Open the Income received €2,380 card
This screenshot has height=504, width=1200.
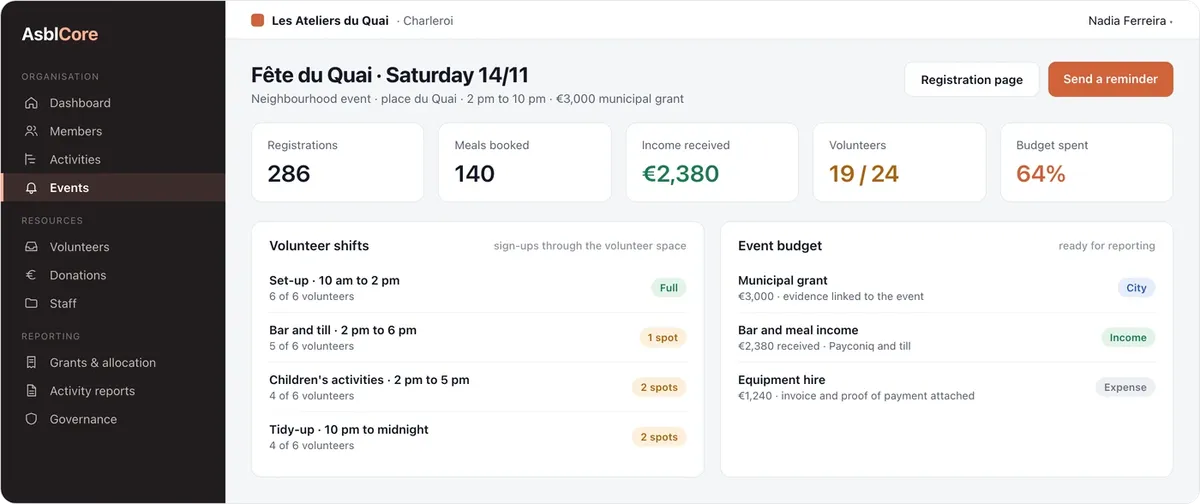click(712, 163)
